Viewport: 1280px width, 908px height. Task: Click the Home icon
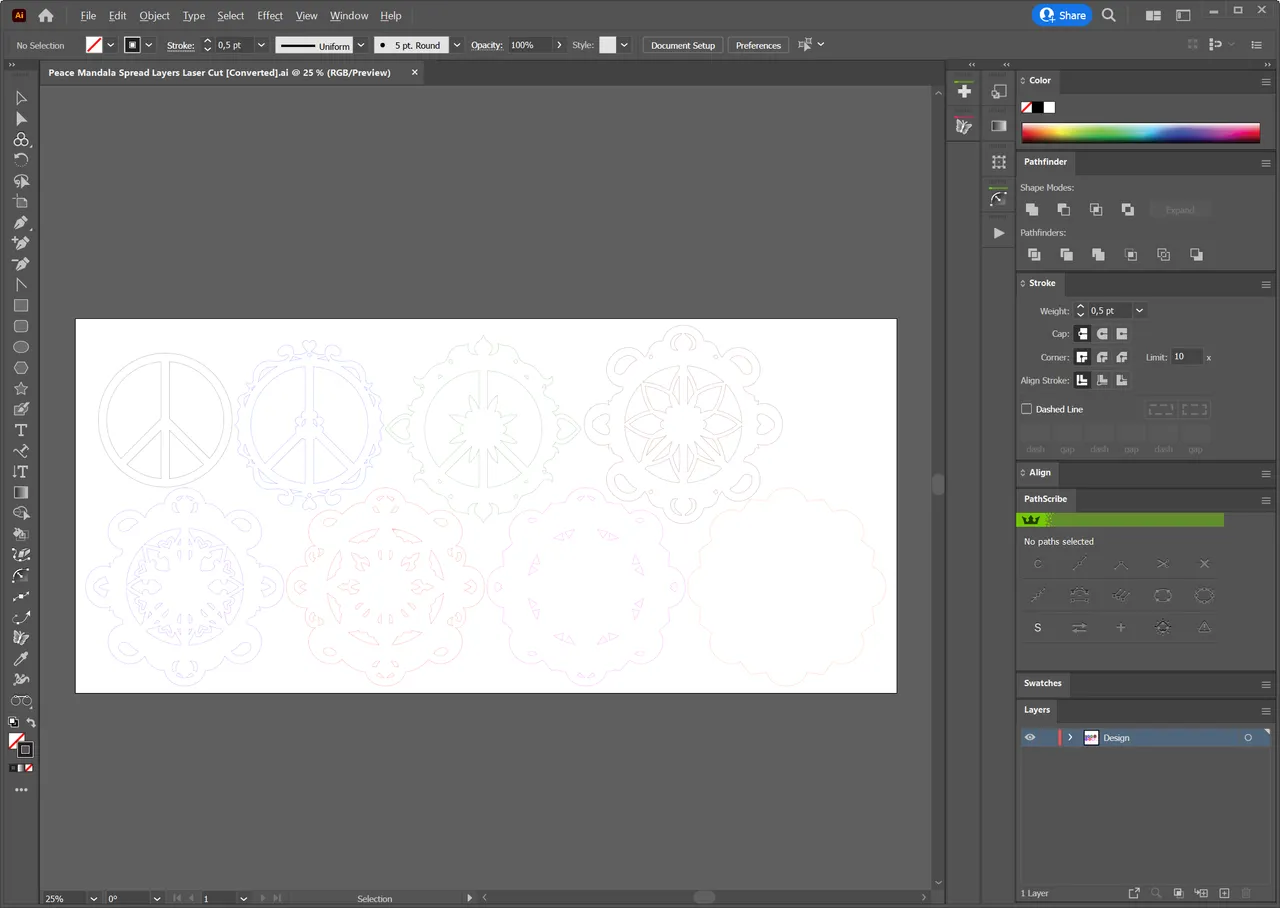click(x=45, y=15)
